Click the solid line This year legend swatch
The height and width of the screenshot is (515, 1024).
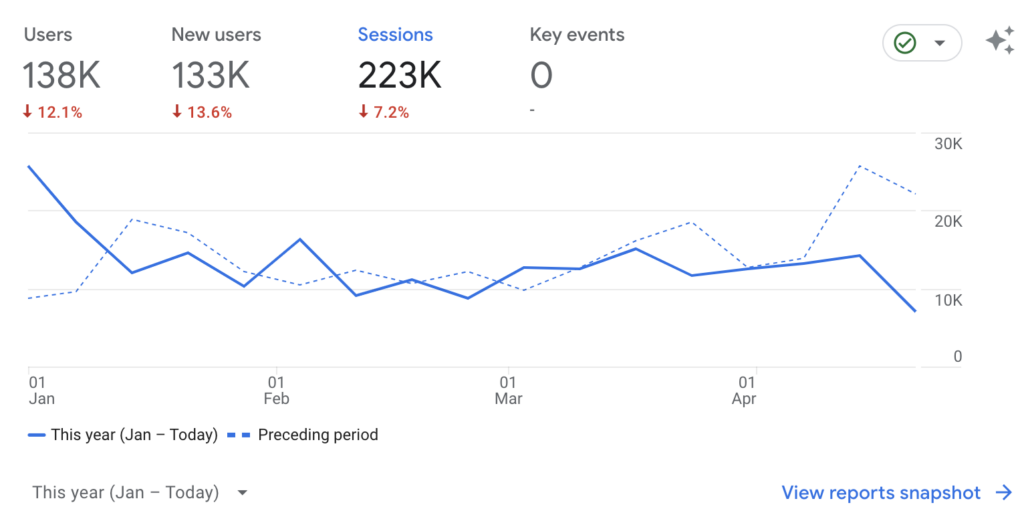point(37,435)
